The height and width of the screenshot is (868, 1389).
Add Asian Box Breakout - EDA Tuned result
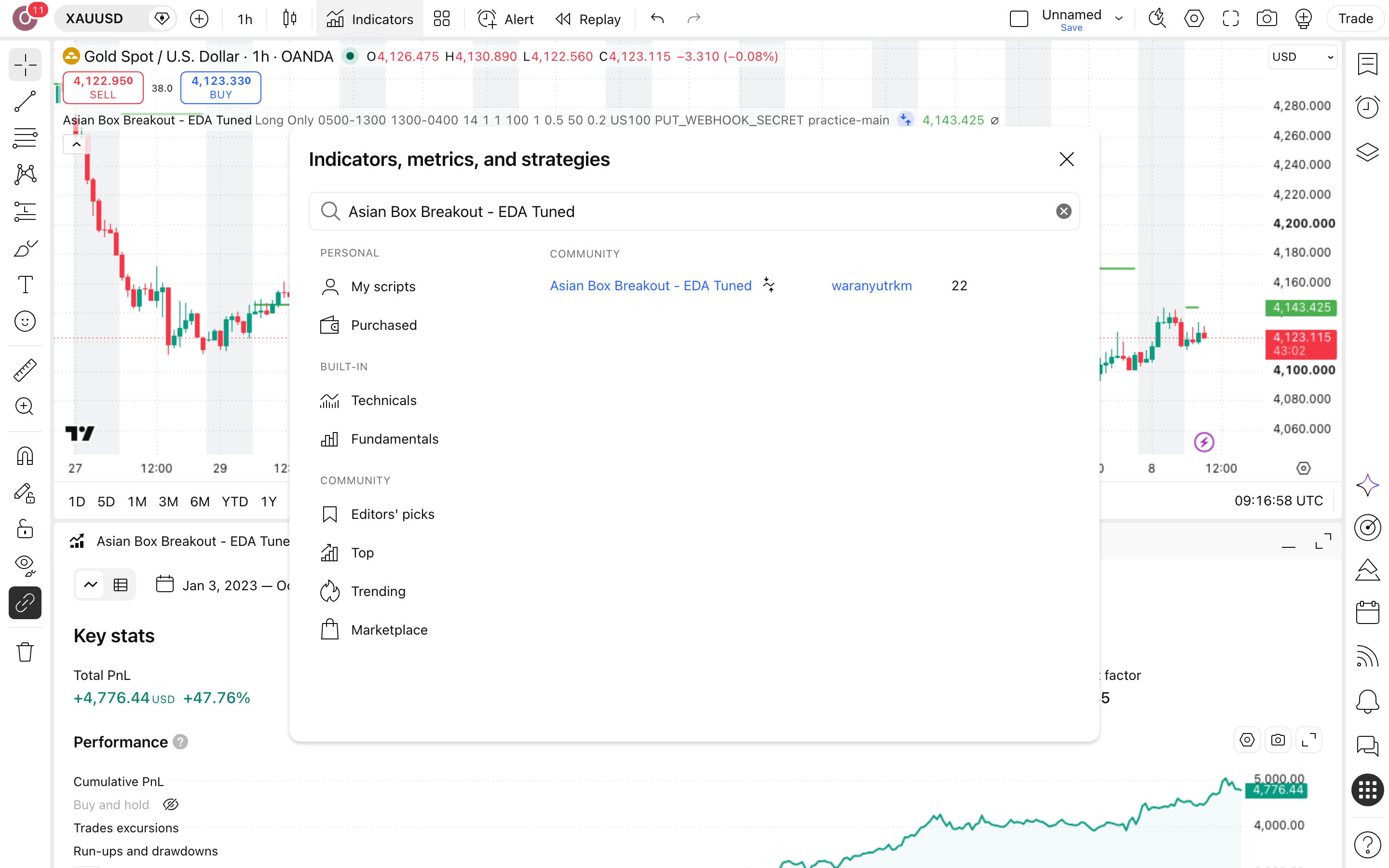650,285
